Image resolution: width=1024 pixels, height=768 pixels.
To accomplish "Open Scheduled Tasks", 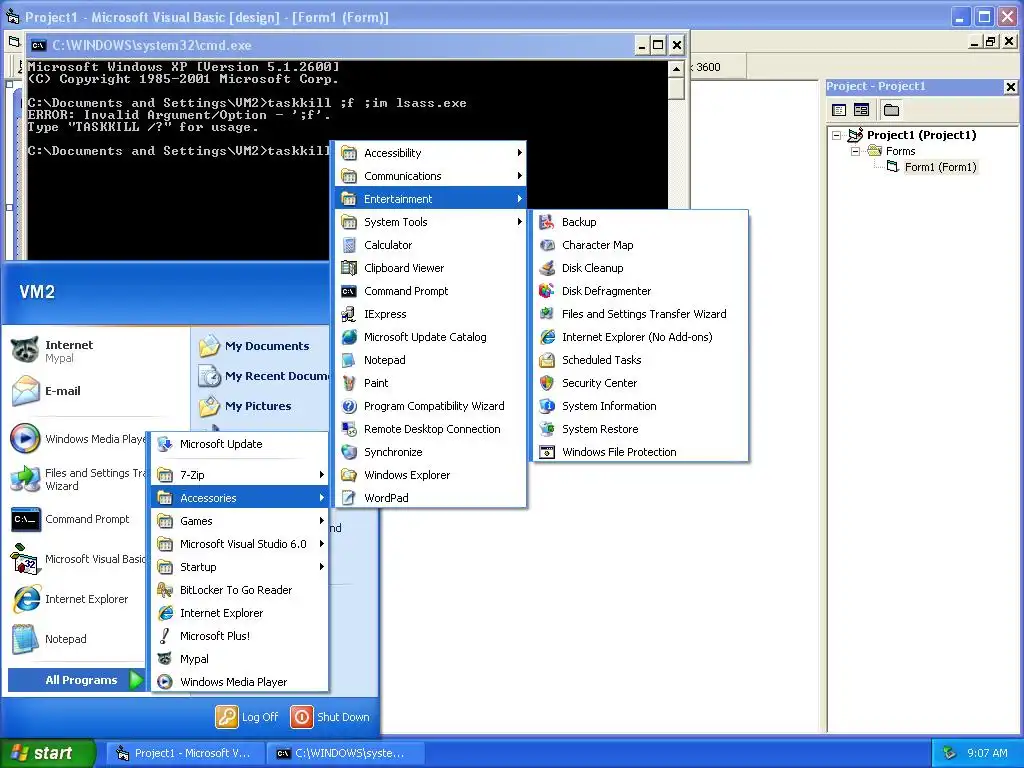I will tap(641, 360).
